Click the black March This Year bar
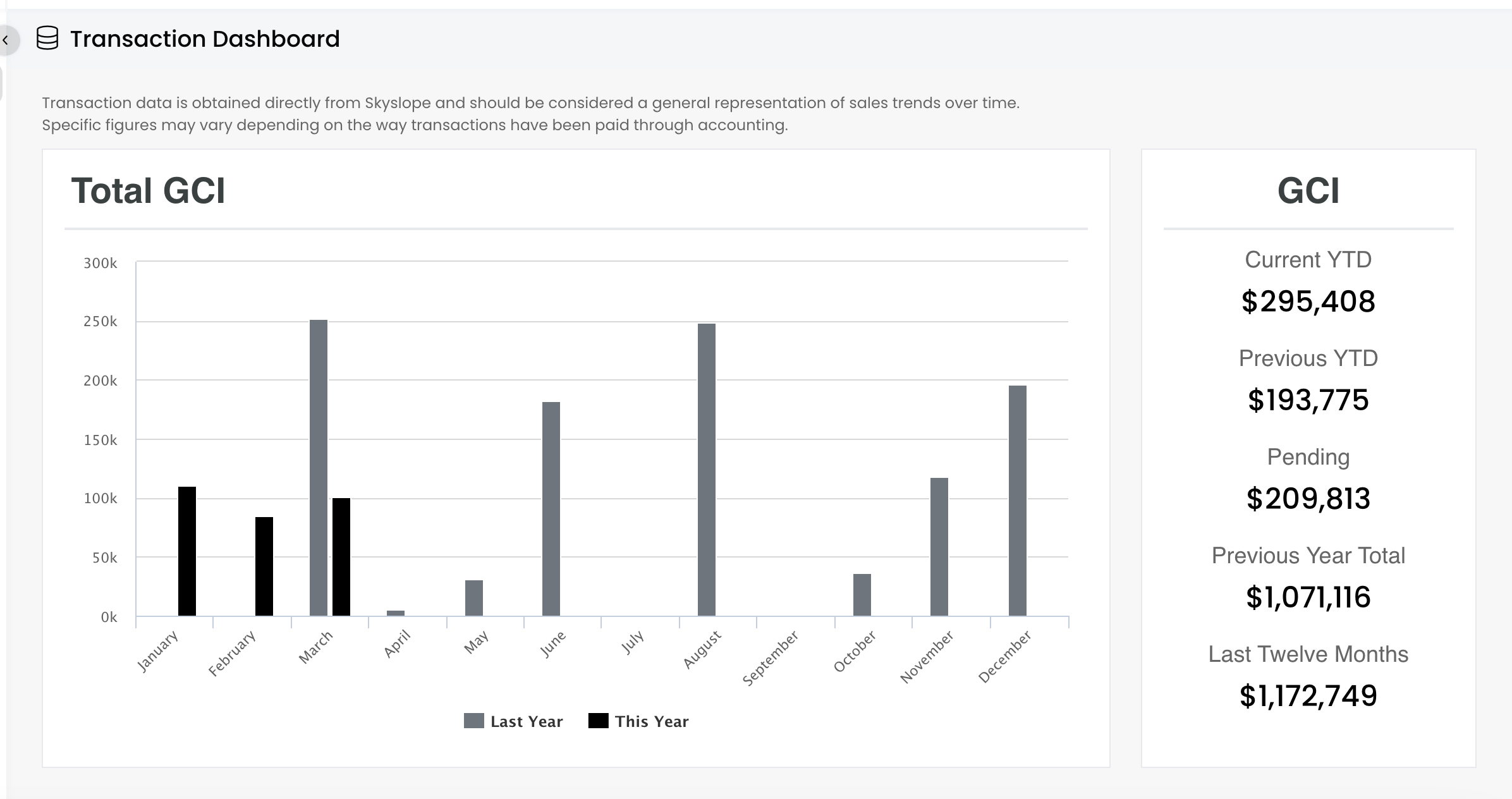This screenshot has width=1512, height=799. click(341, 557)
